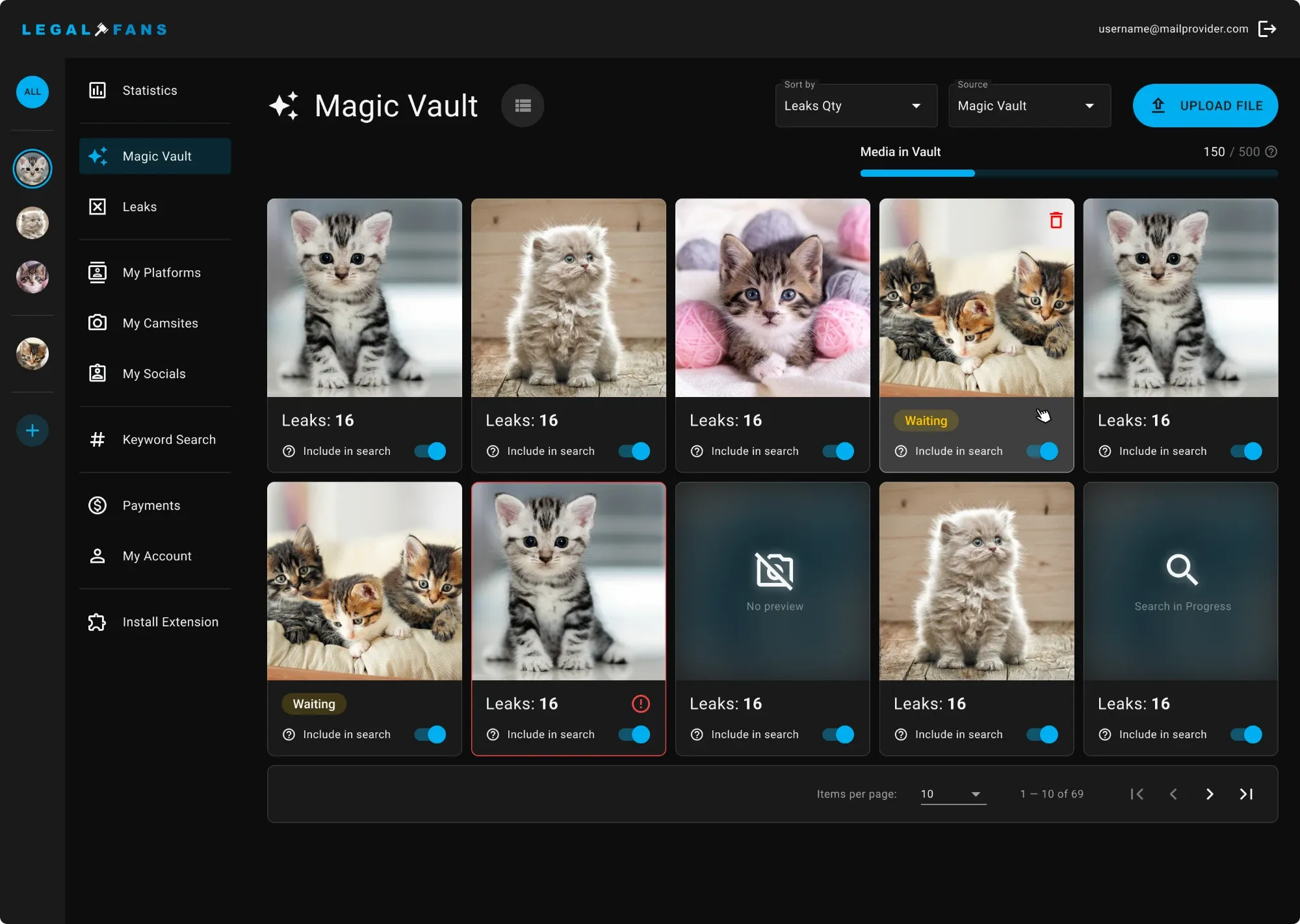Delete the Waiting card with trash icon
The image size is (1300, 924).
(1056, 220)
